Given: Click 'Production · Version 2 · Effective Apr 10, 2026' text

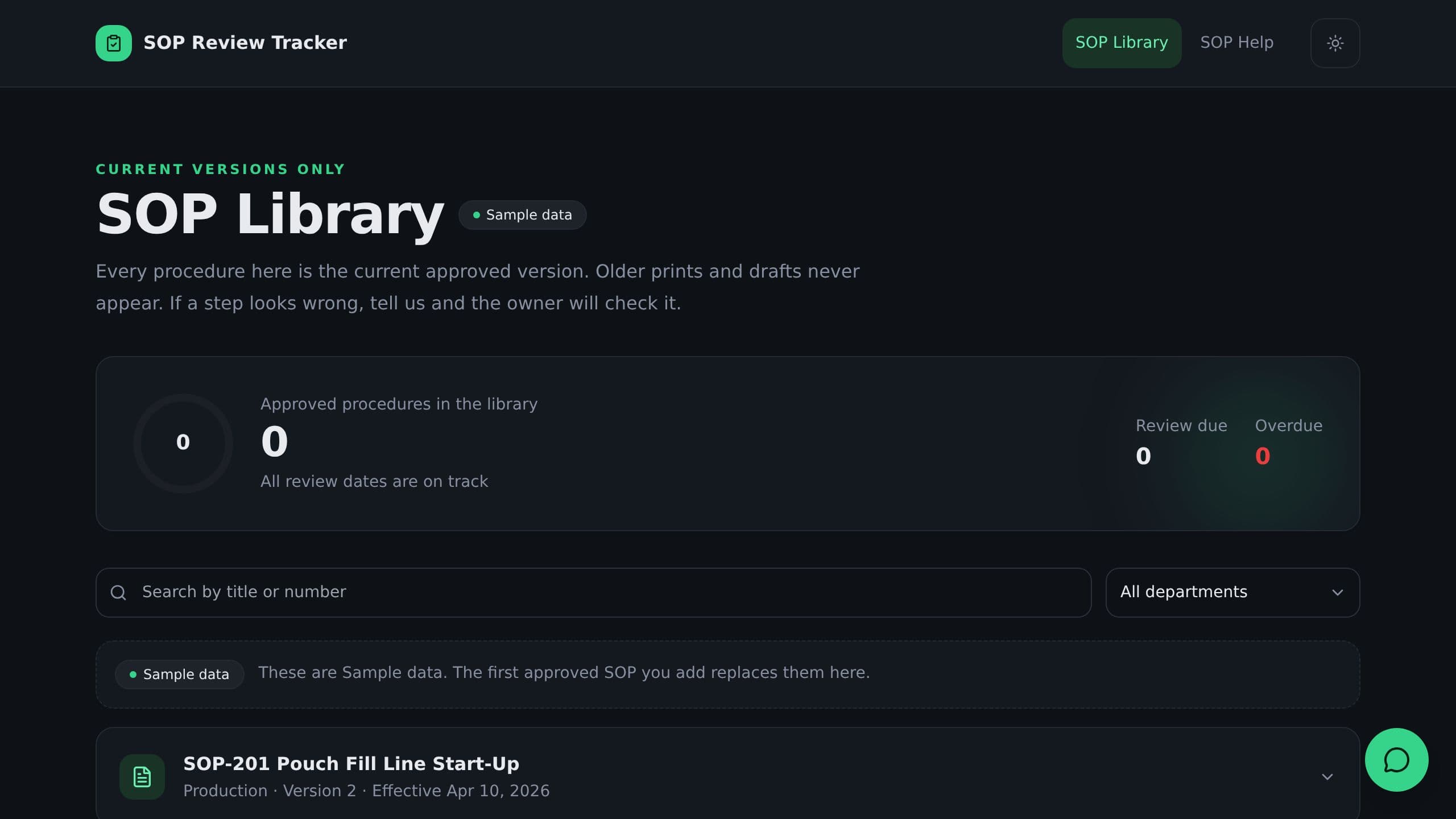Looking at the screenshot, I should 366,791.
